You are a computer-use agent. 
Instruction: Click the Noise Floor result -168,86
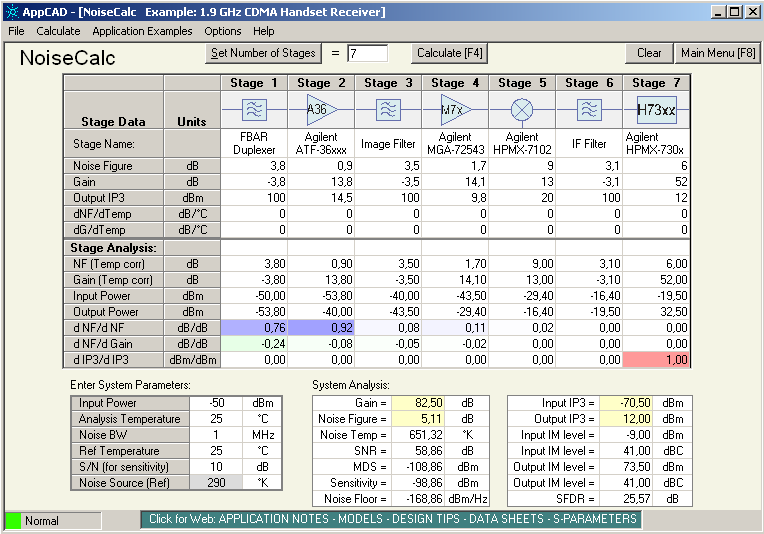(x=418, y=499)
